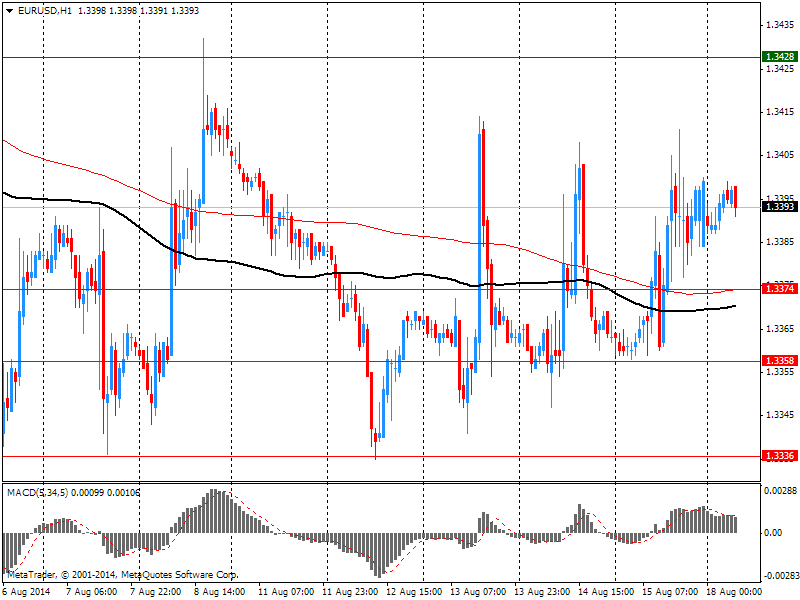The image size is (800, 600).
Task: Select the red 1.3336 price level label
Action: coord(779,456)
